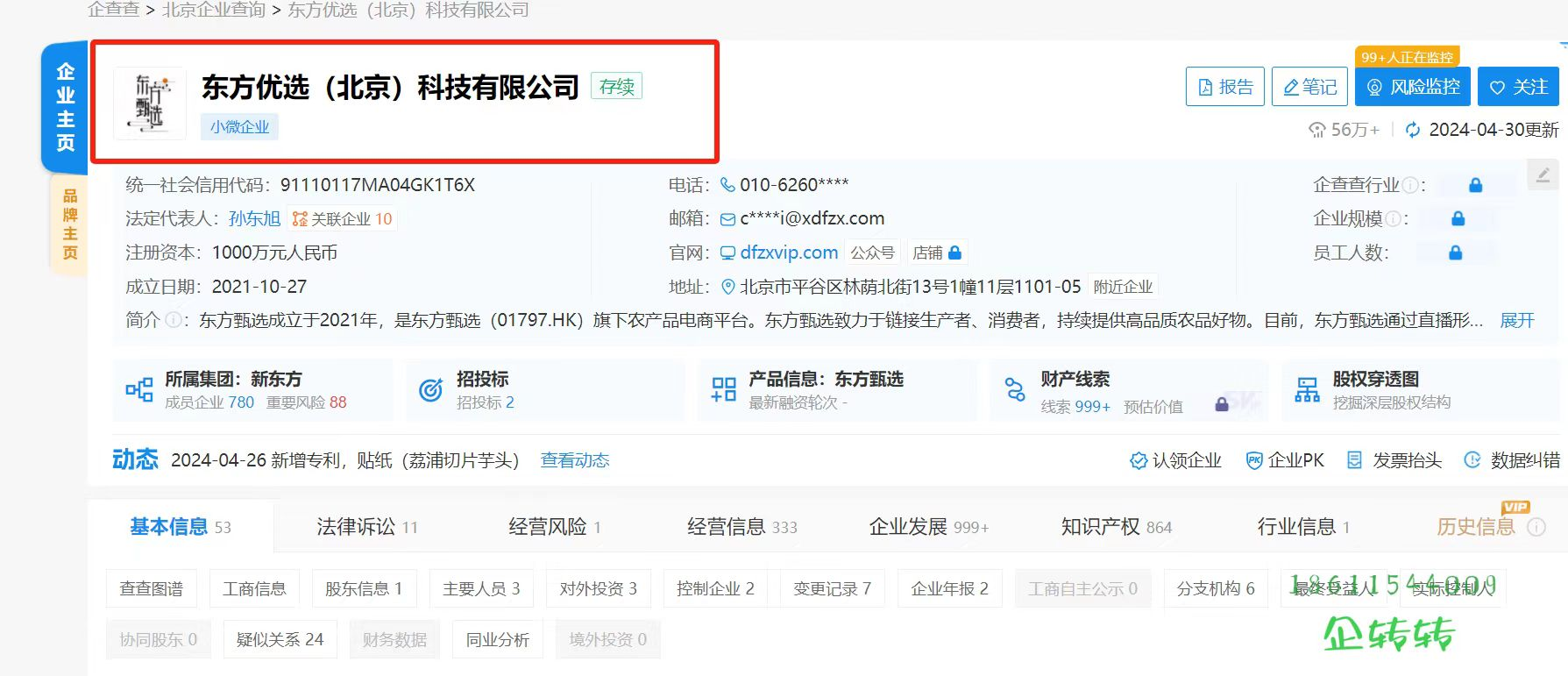1568x676 pixels.
Task: Click 认领企业 claim company
Action: tap(1175, 460)
